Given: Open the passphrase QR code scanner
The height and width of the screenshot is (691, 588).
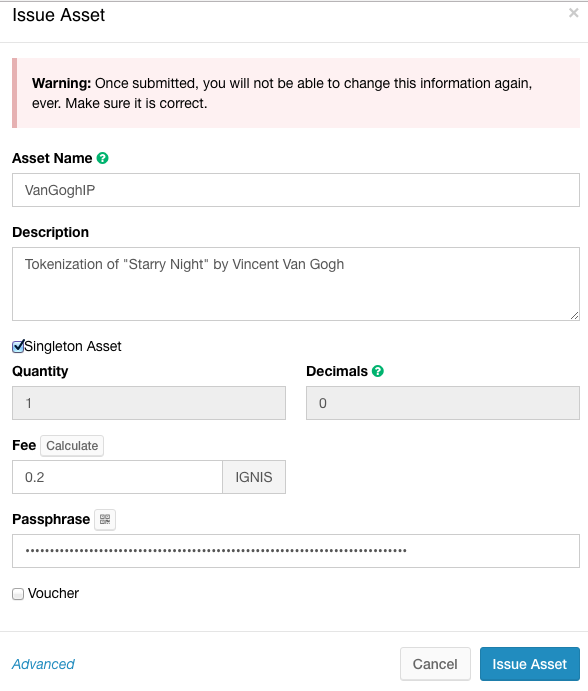Looking at the screenshot, I should (x=105, y=520).
